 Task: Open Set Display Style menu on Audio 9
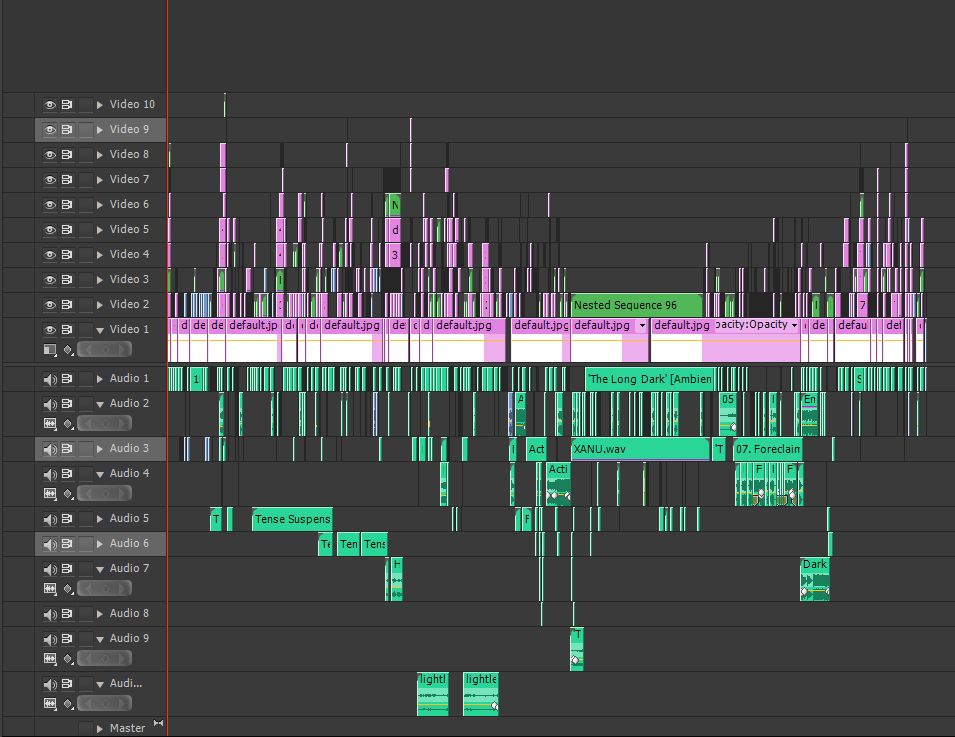tap(50, 658)
